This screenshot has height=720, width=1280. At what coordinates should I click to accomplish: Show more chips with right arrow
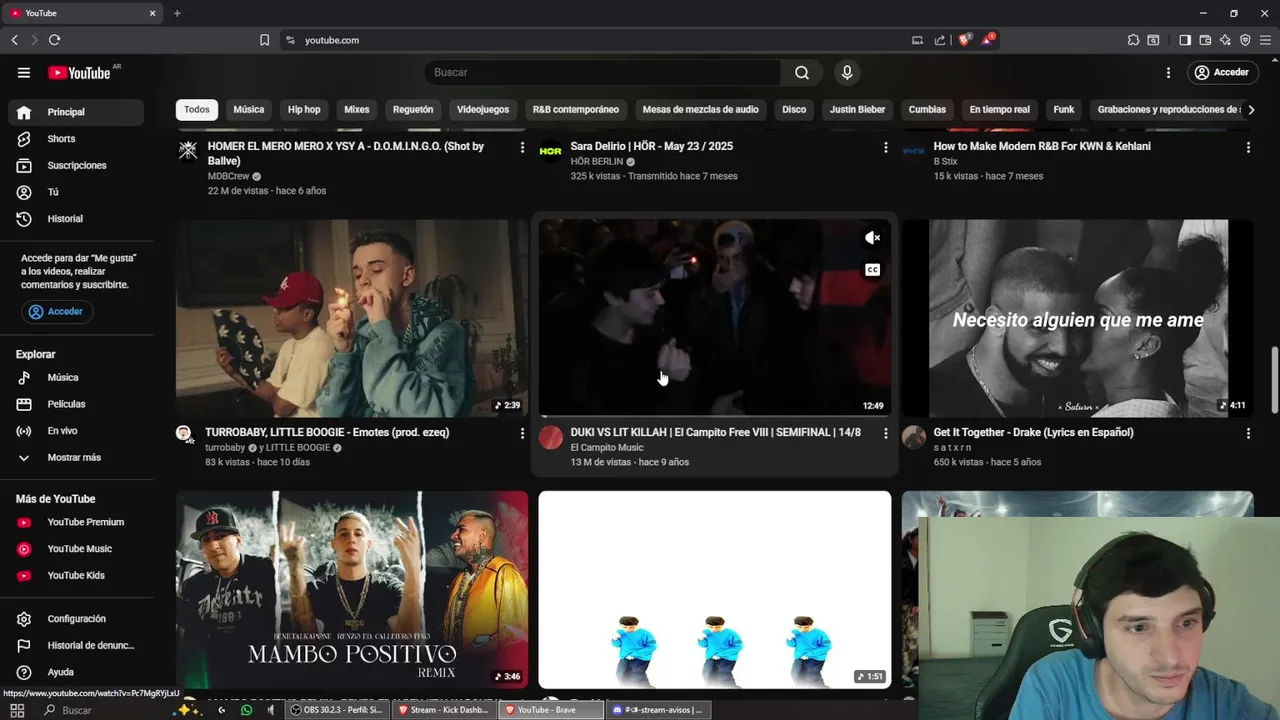pyautogui.click(x=1251, y=110)
